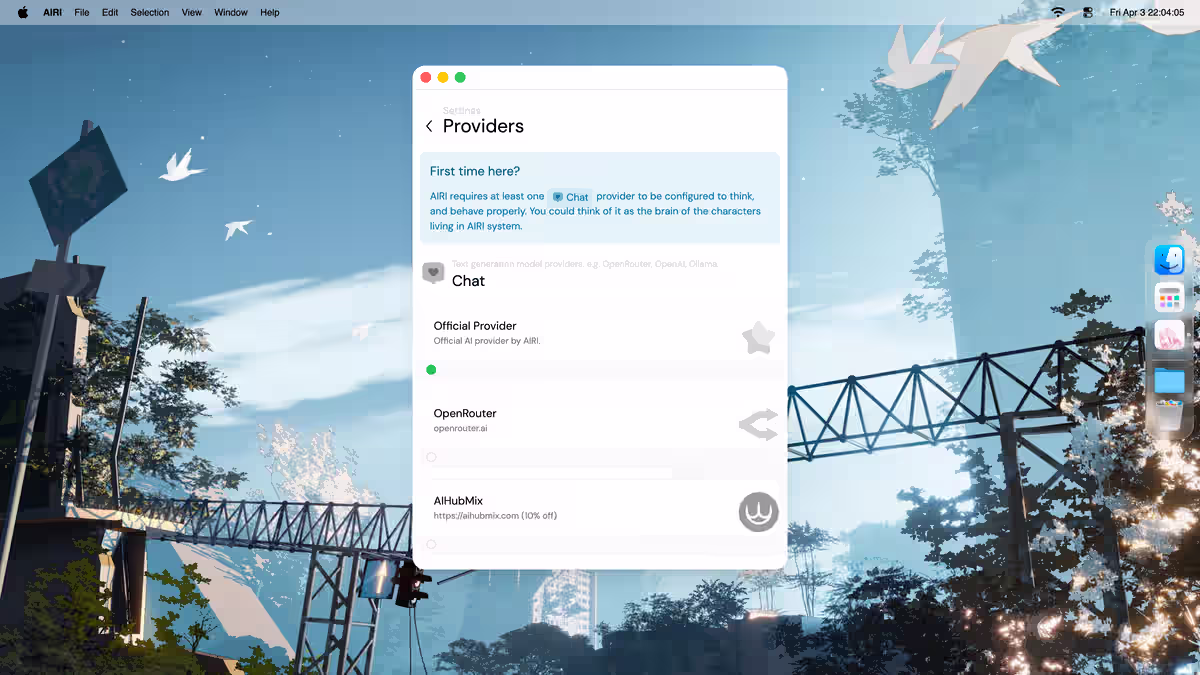Click the status circle under OpenRouter
Viewport: 1200px width, 675px height.
[x=431, y=457]
